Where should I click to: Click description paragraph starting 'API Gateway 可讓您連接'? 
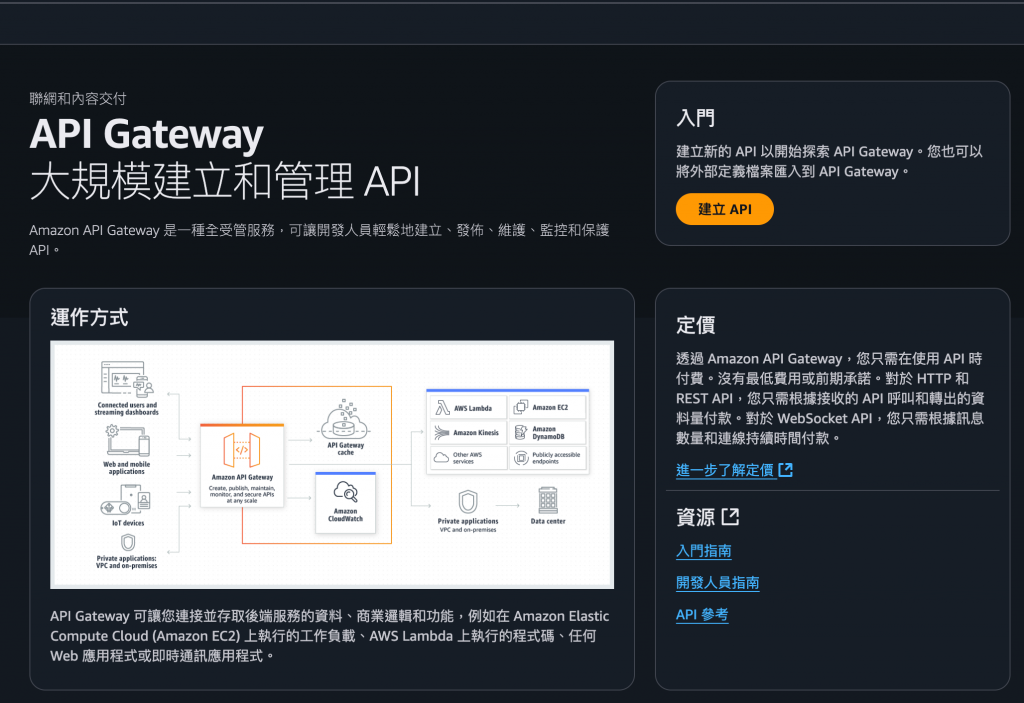click(x=330, y=636)
